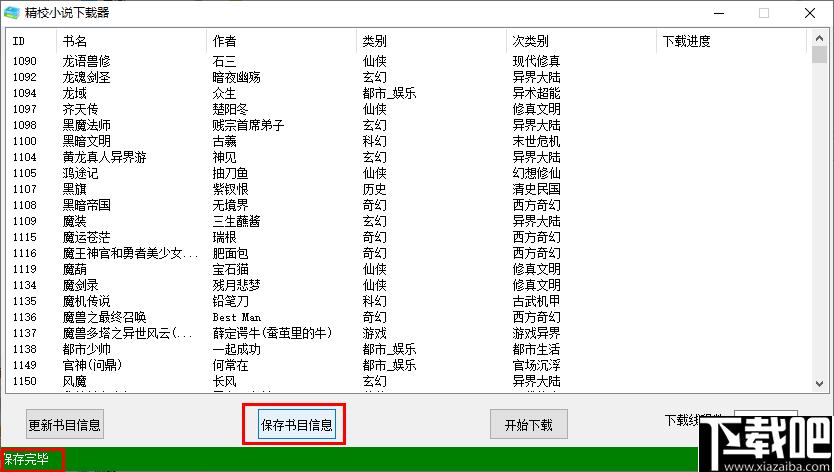Click sub-category 清史民国
834x472 pixels.
(x=536, y=189)
